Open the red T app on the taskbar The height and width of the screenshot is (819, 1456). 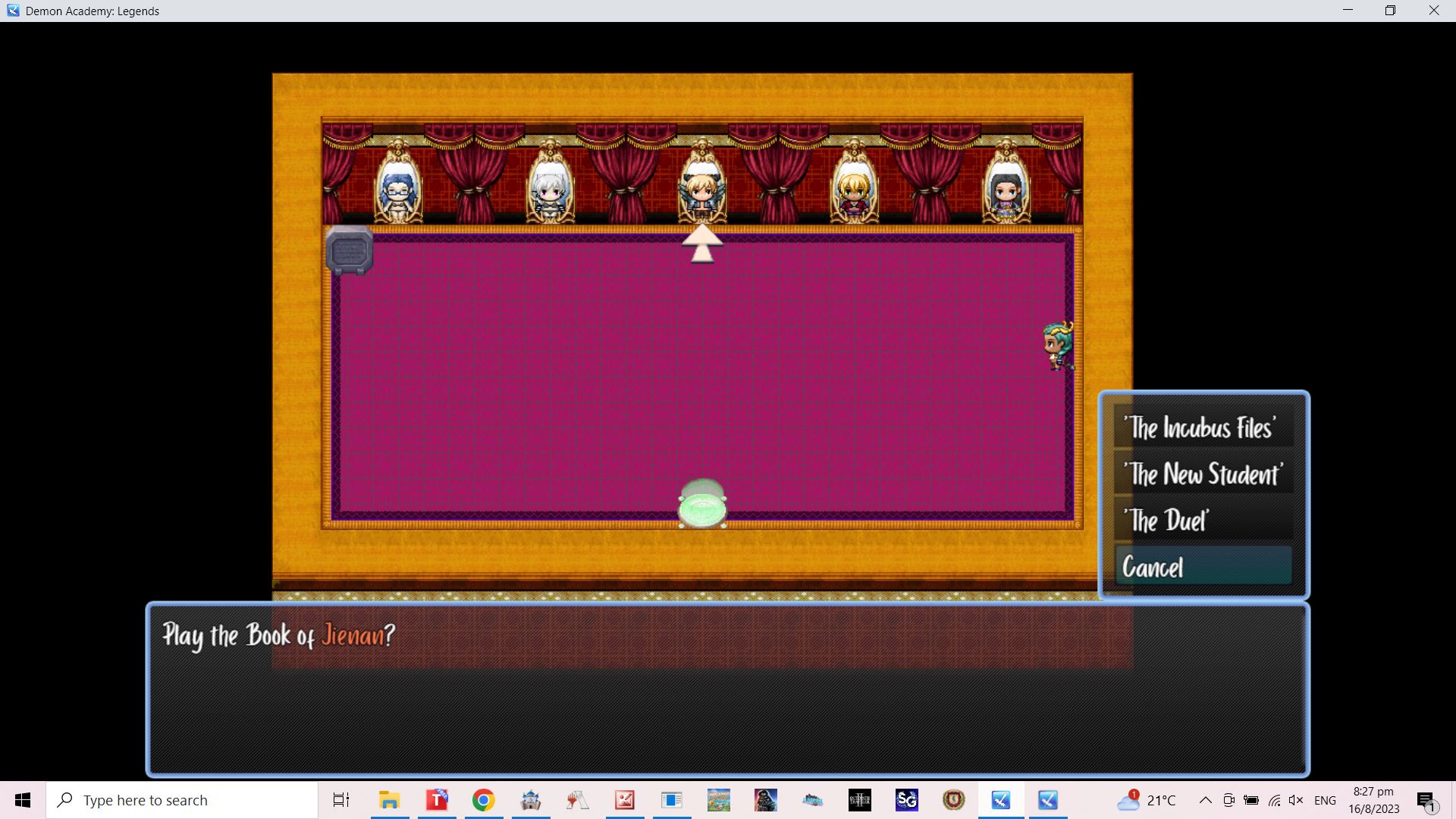(437, 800)
